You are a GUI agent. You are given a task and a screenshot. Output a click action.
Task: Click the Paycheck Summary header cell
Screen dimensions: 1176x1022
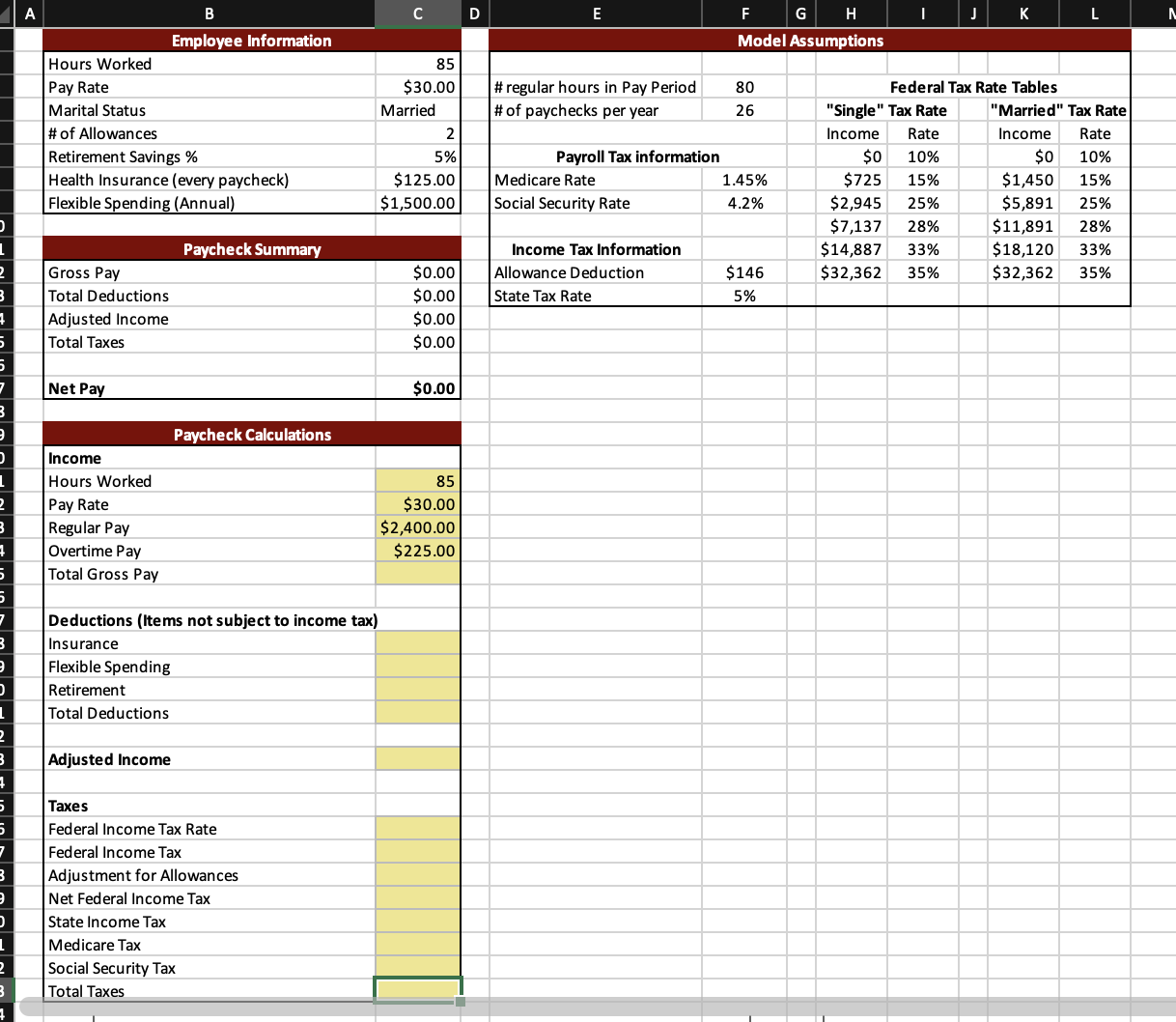point(251,249)
